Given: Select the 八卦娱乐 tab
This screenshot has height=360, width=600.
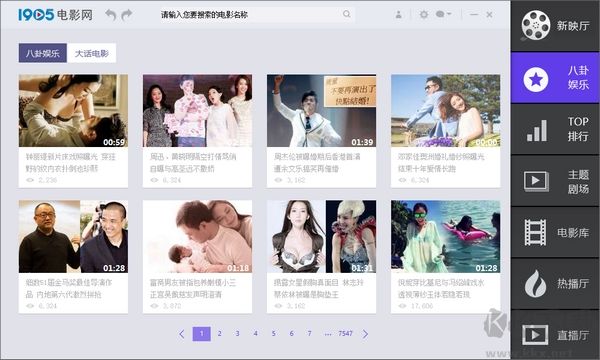Looking at the screenshot, I should click(x=43, y=53).
